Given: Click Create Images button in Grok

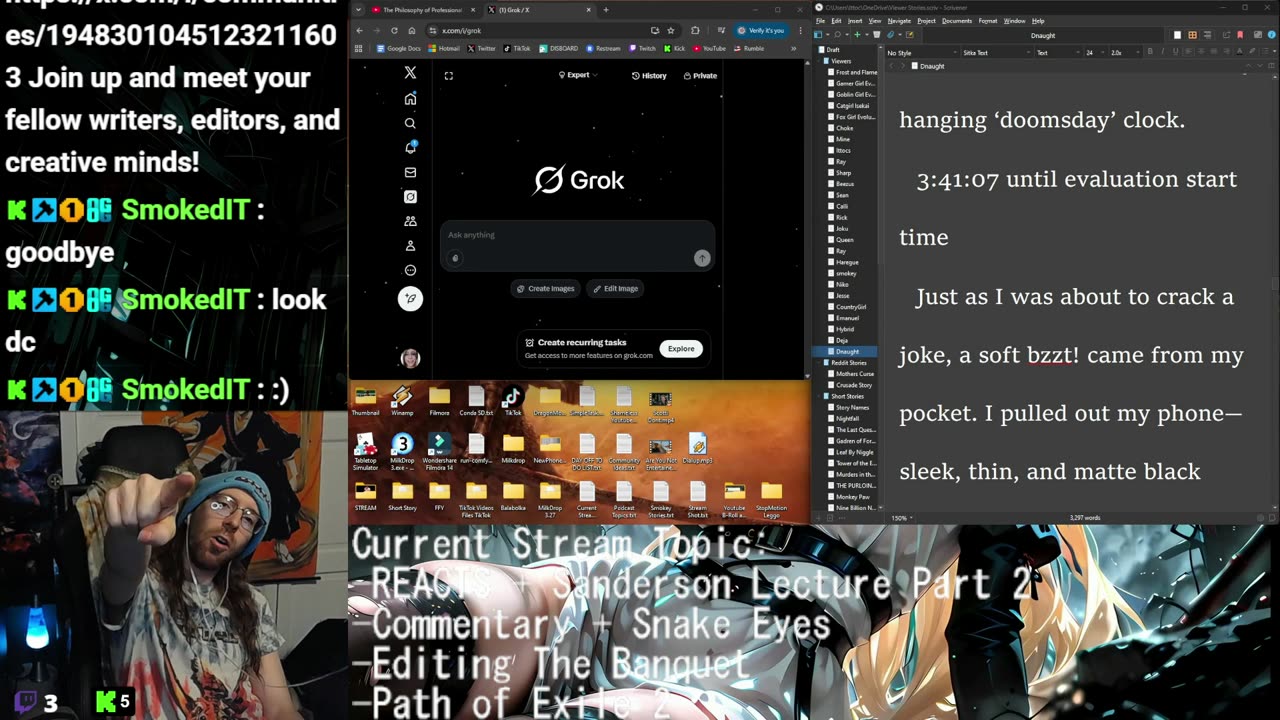Looking at the screenshot, I should [545, 288].
